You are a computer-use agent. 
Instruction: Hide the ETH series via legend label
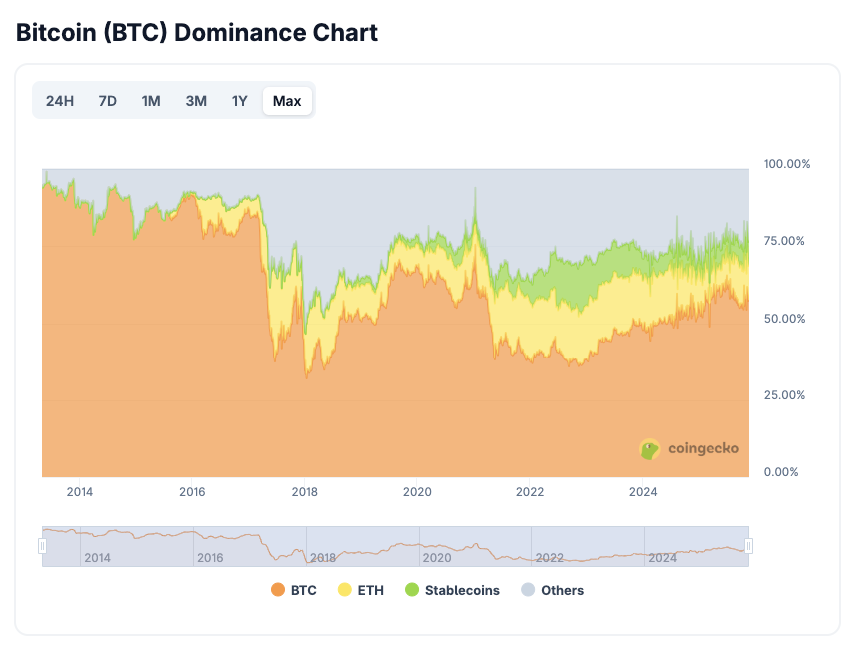click(370, 591)
